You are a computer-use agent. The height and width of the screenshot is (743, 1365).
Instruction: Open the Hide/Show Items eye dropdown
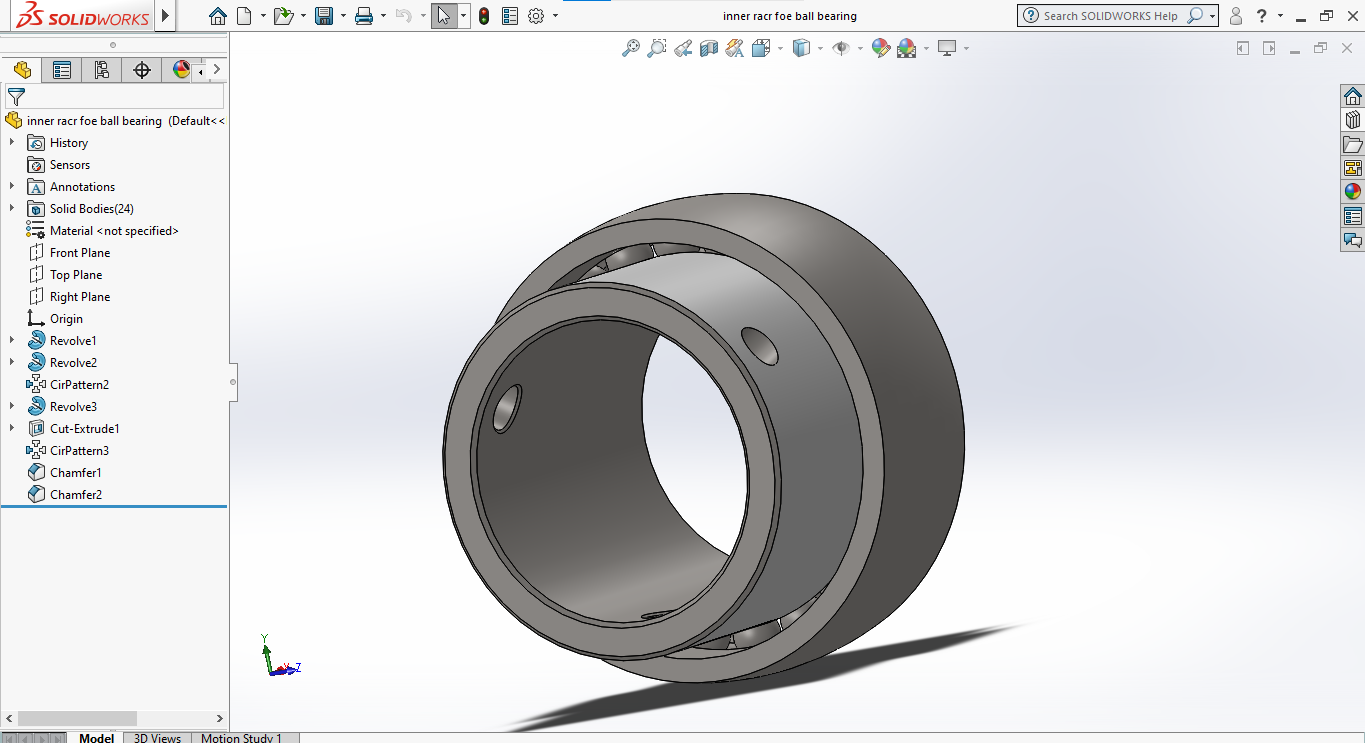coord(861,48)
